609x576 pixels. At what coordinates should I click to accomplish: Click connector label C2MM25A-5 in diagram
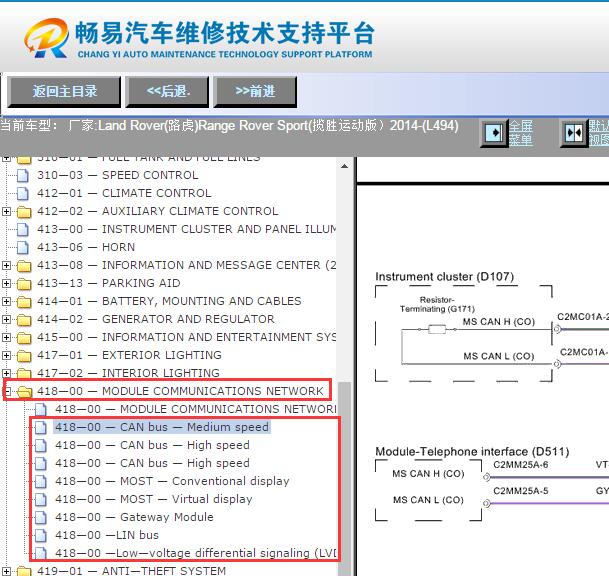[x=520, y=491]
